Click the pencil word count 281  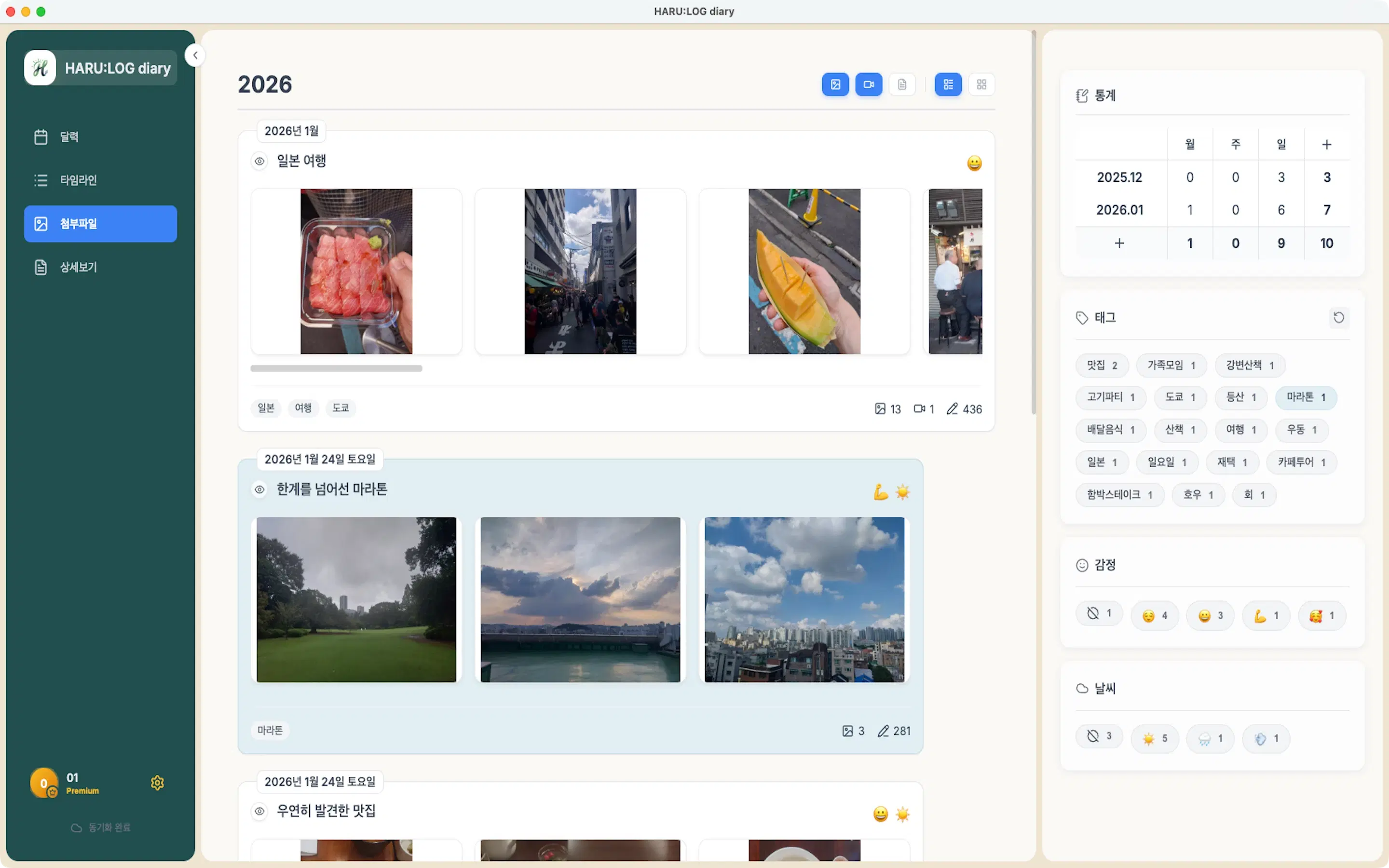(894, 731)
